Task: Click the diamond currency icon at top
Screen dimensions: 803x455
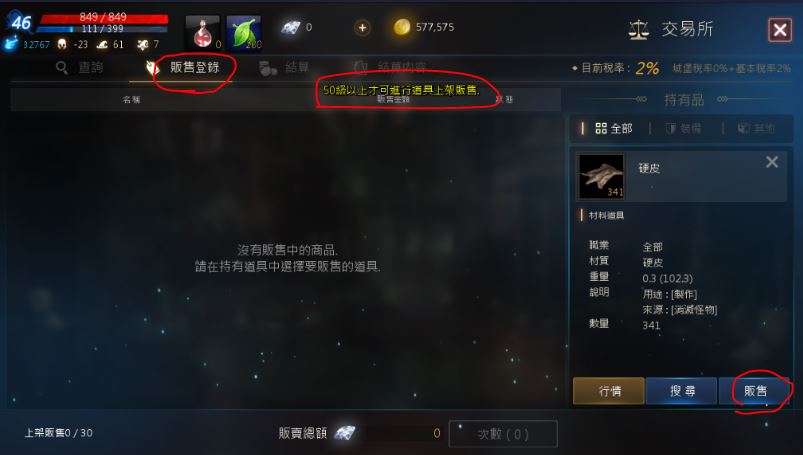Action: coord(290,28)
